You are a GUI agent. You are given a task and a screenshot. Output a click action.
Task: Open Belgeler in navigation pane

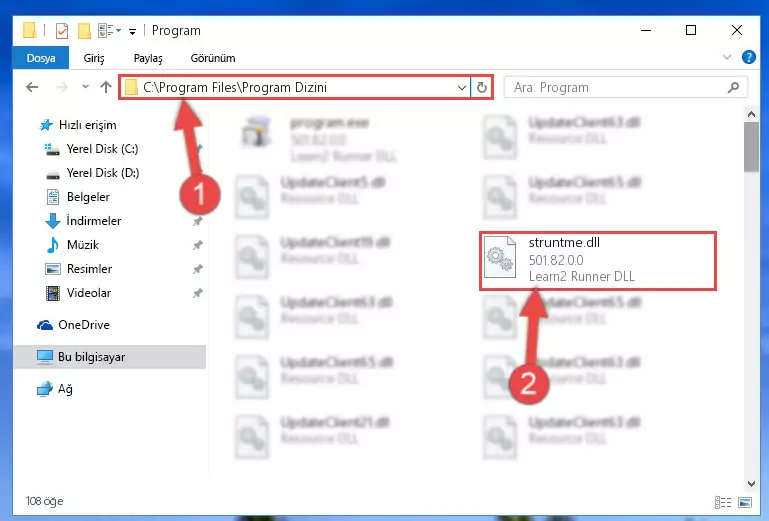pyautogui.click(x=88, y=197)
